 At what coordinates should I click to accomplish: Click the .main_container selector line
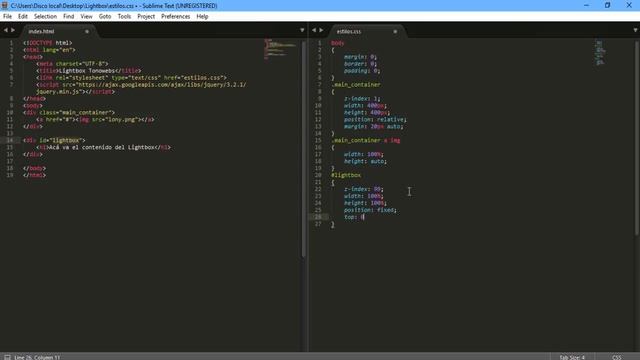[x=356, y=84]
